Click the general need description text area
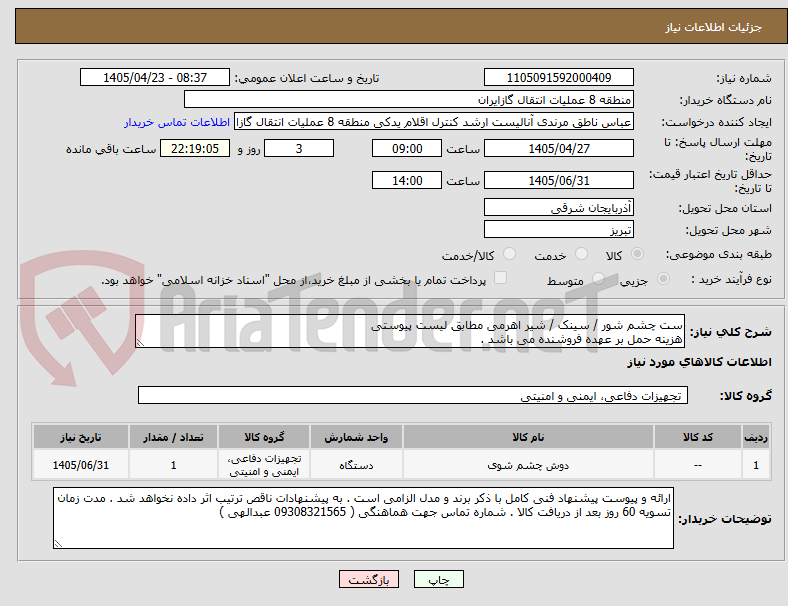 410,331
